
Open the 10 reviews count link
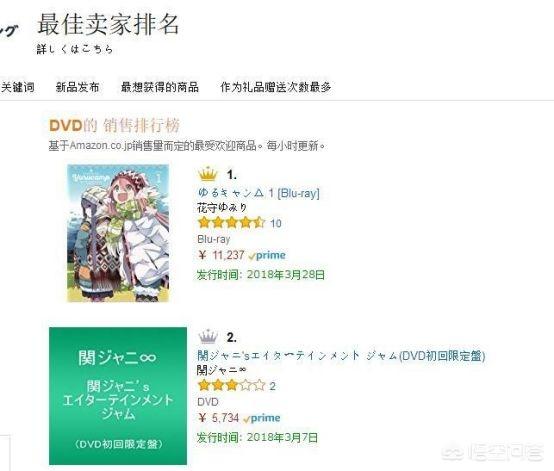point(276,223)
